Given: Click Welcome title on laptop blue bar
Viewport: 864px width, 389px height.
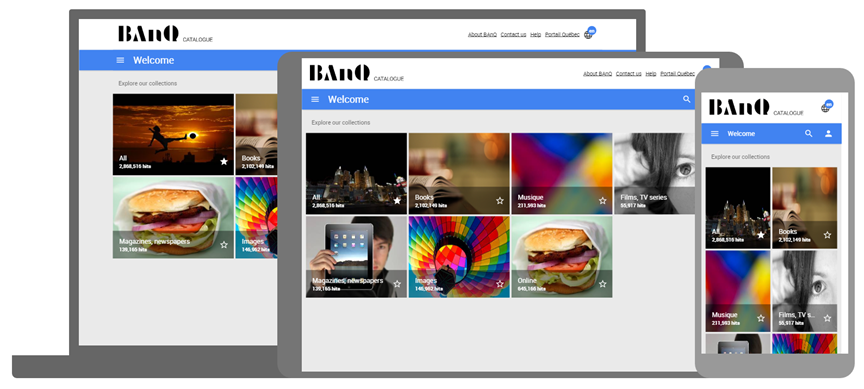Looking at the screenshot, I should pyautogui.click(x=153, y=60).
